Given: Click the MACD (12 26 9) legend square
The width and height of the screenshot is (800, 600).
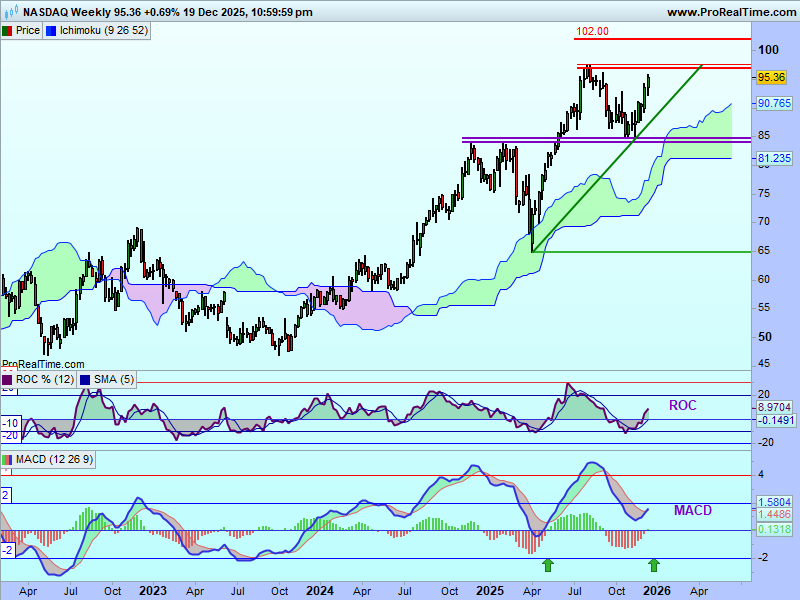Looking at the screenshot, I should (7, 459).
